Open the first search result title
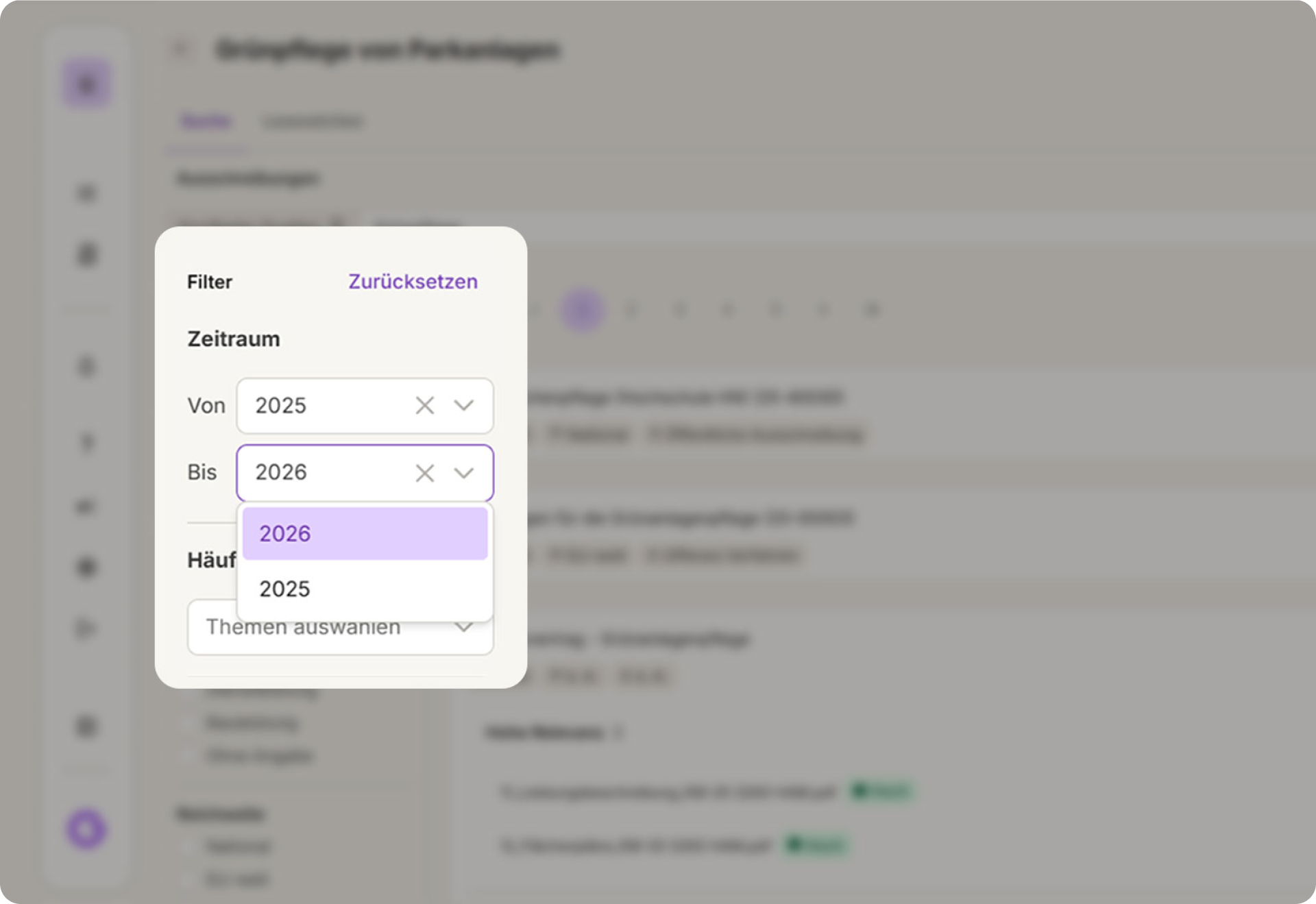This screenshot has width=1316, height=904. (x=685, y=398)
